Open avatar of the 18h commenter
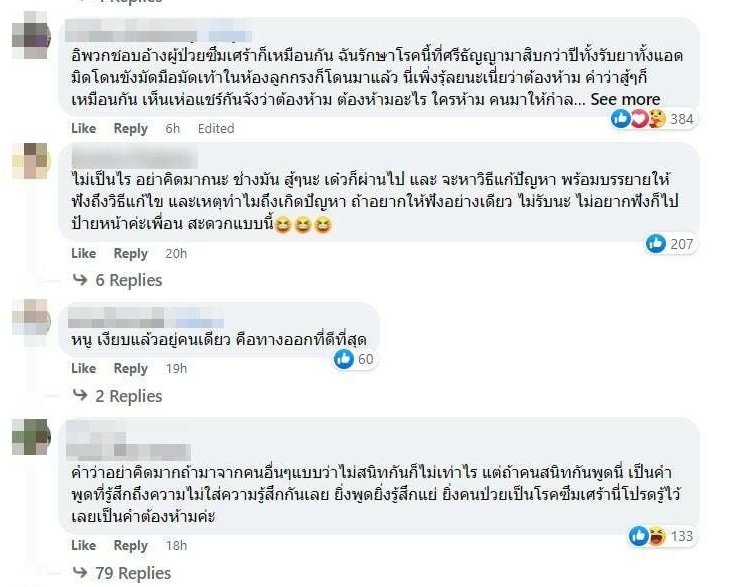Viewport: 729px width, 587px height. coord(31,437)
